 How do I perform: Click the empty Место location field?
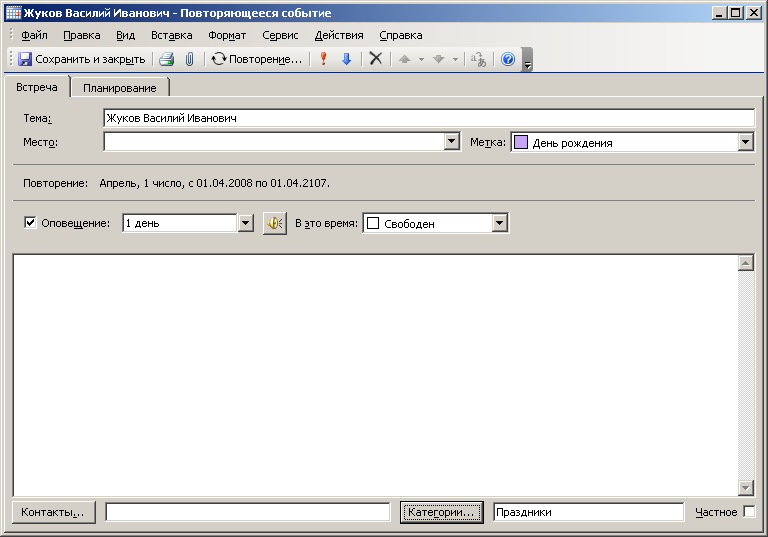(274, 142)
